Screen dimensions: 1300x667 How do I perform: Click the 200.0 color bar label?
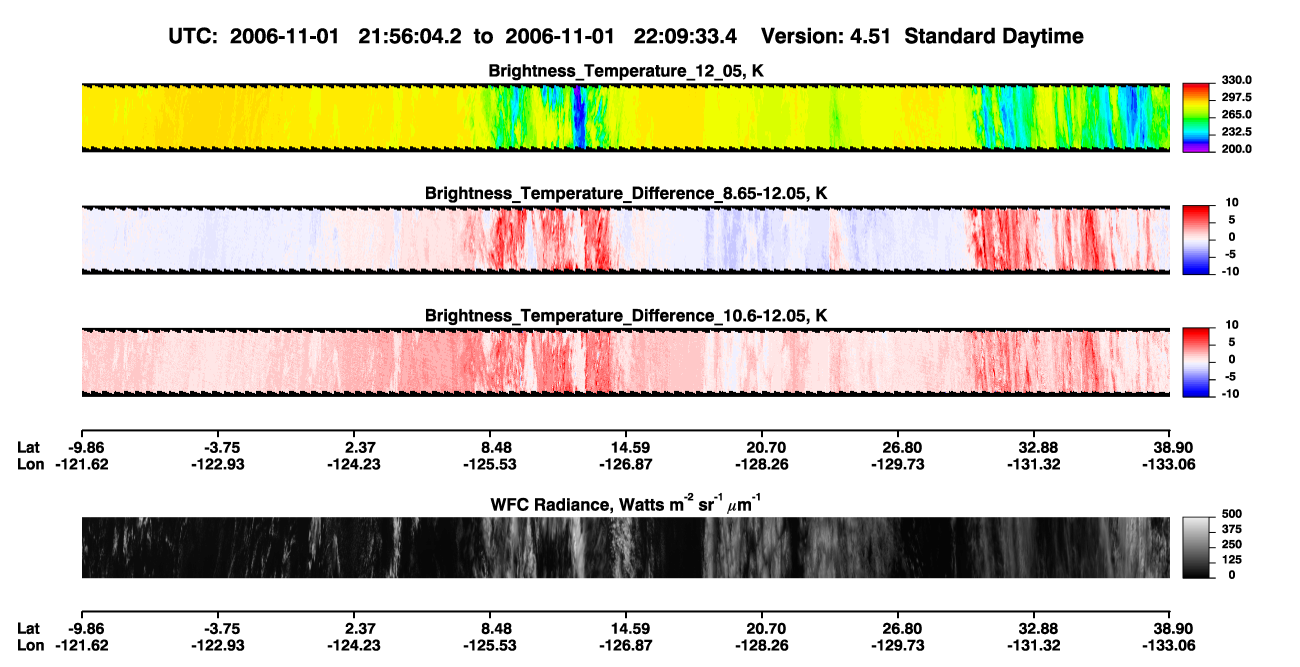coord(1238,148)
